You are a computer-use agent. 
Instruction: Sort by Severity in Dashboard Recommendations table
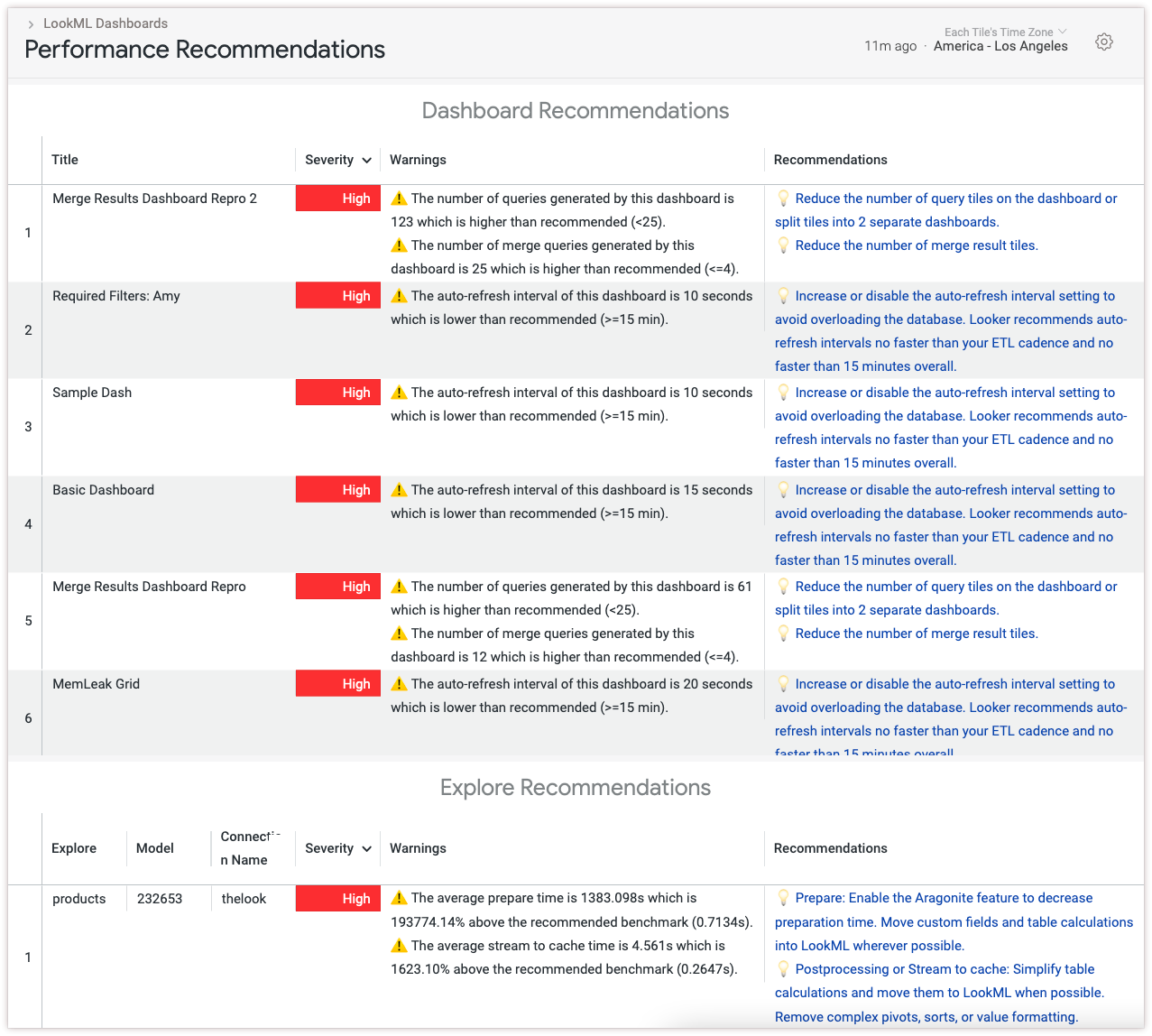coord(337,160)
